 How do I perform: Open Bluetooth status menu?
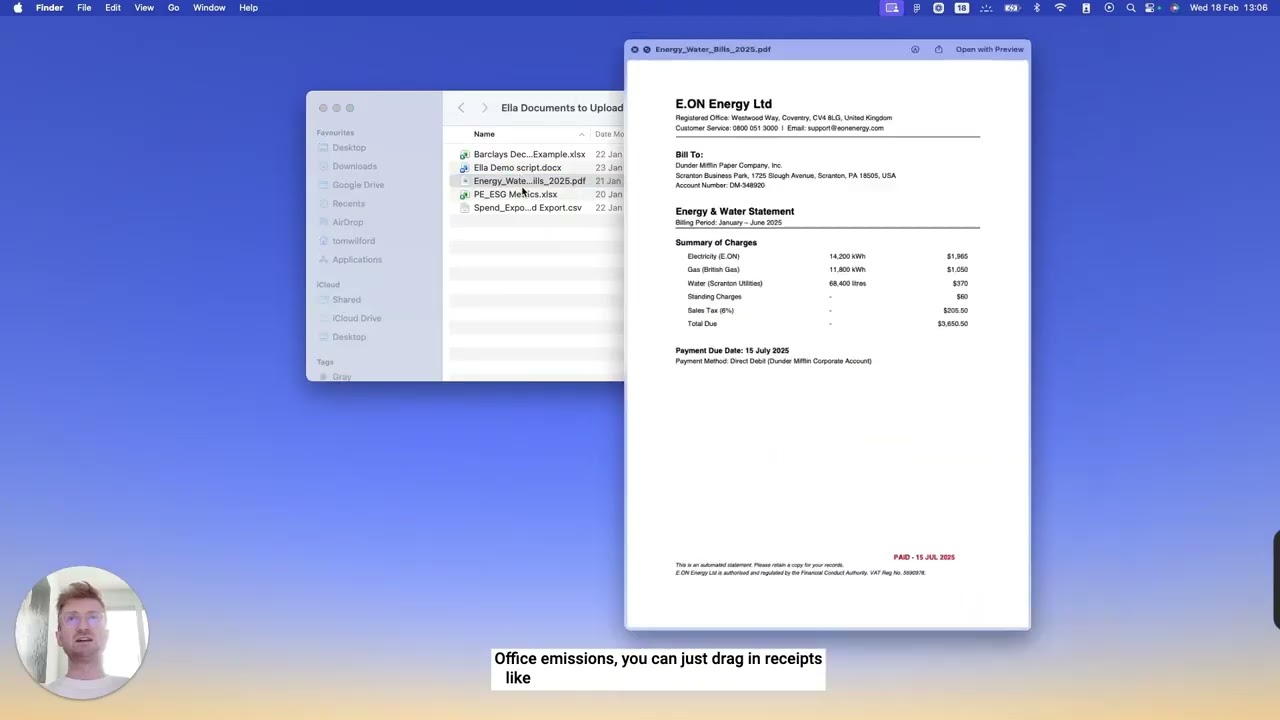(x=1037, y=8)
